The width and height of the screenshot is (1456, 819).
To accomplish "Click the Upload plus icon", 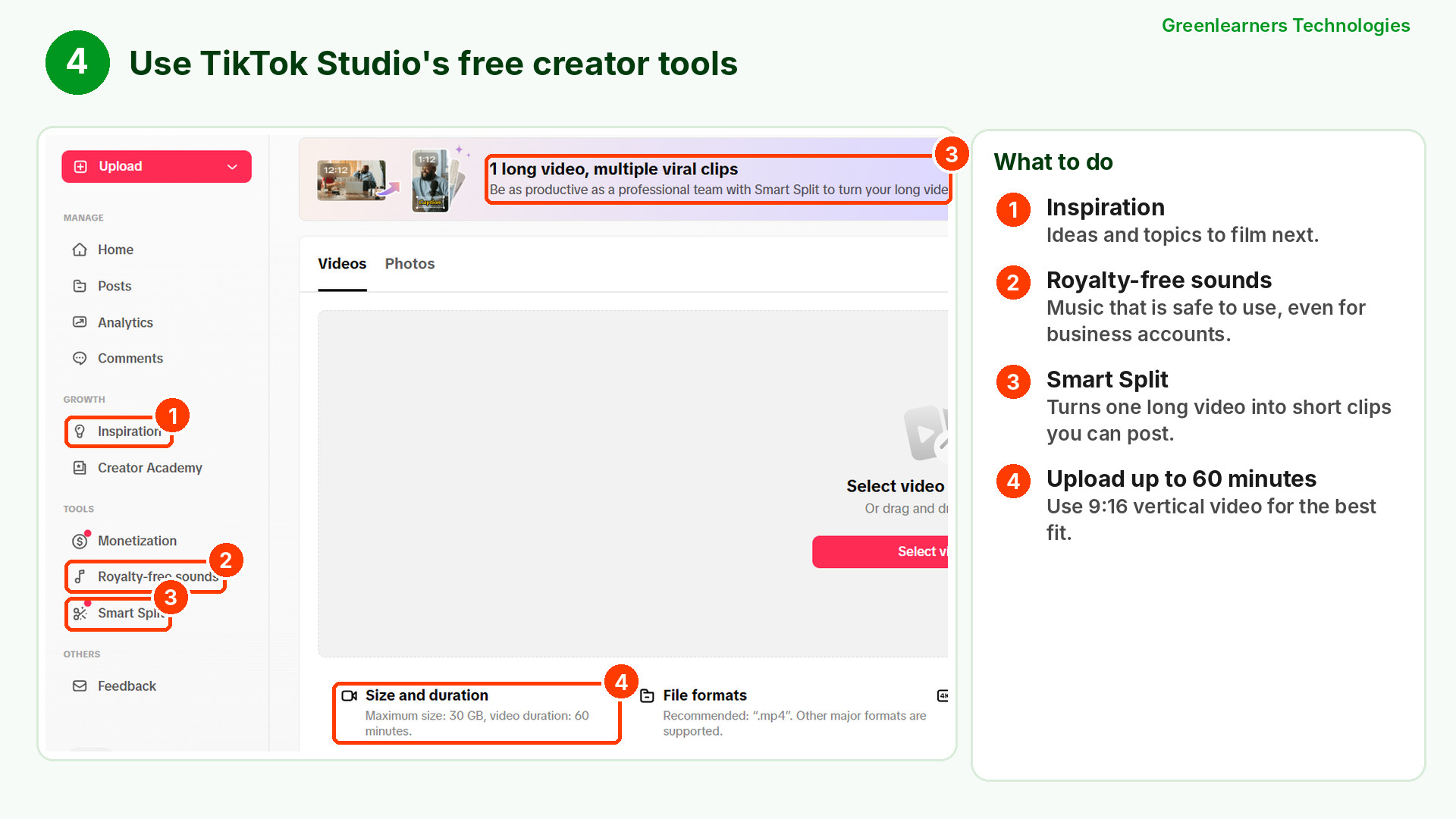I will [80, 167].
